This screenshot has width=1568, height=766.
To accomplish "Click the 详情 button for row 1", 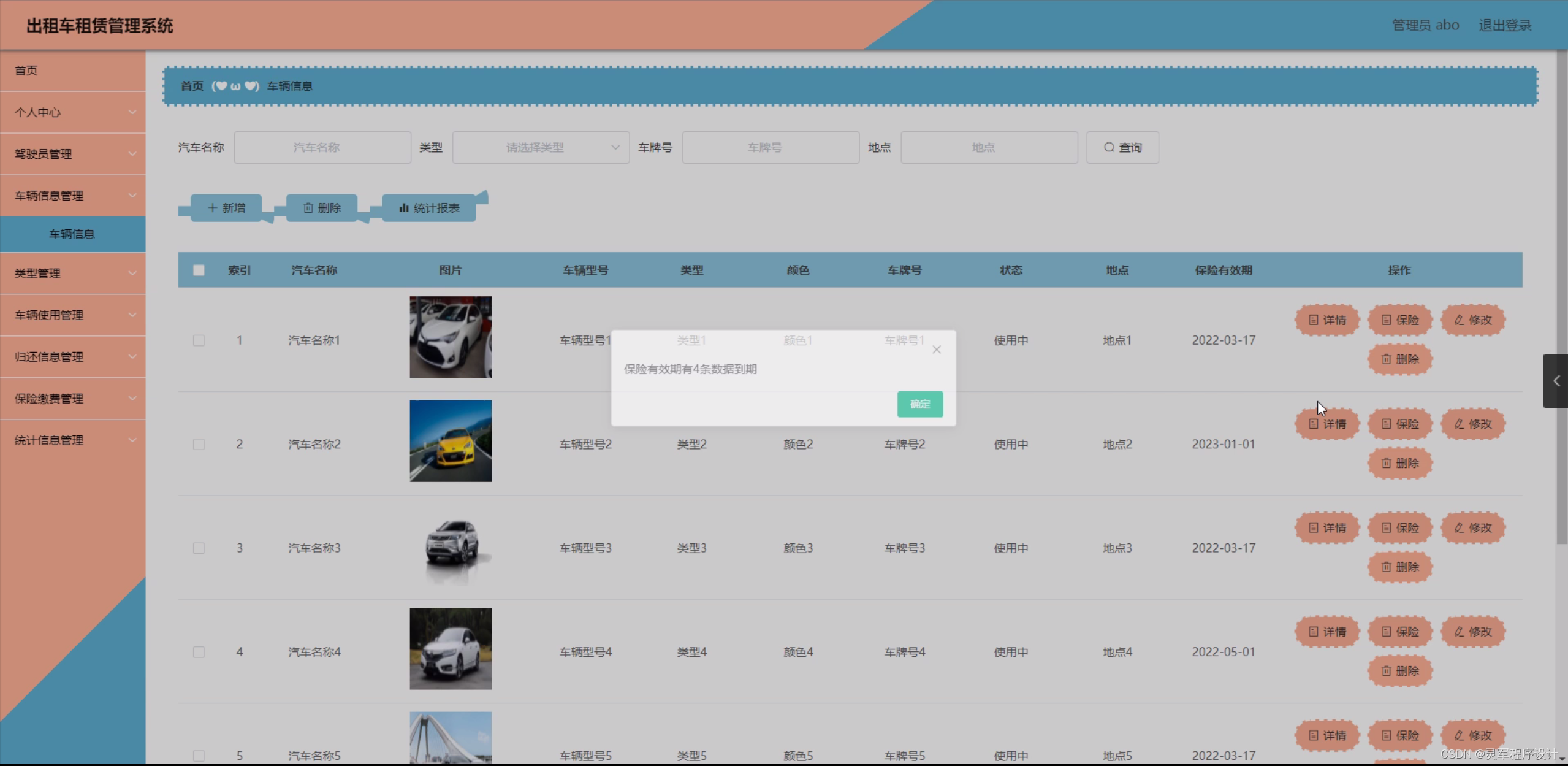I will pos(1327,320).
